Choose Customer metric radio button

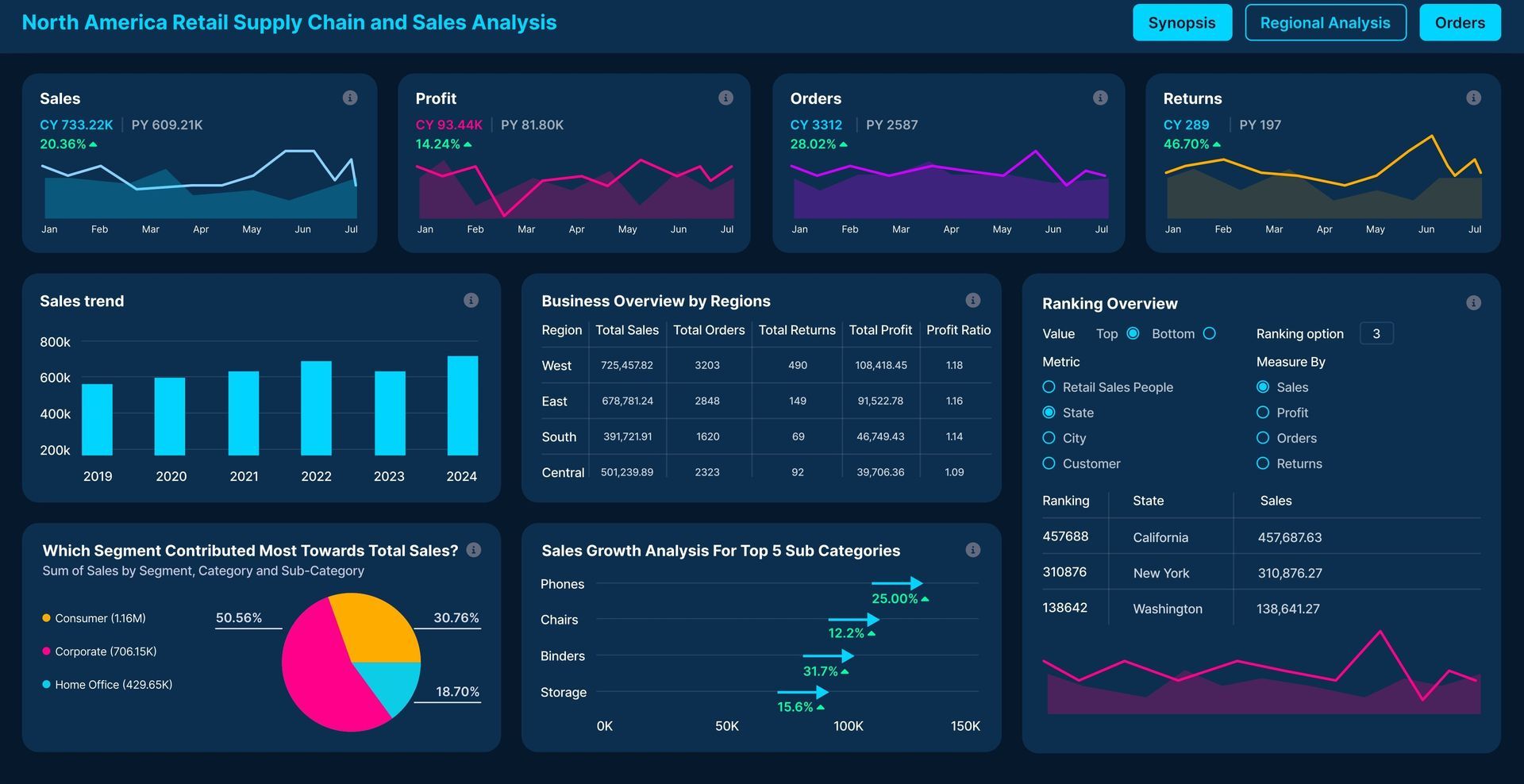point(1049,463)
